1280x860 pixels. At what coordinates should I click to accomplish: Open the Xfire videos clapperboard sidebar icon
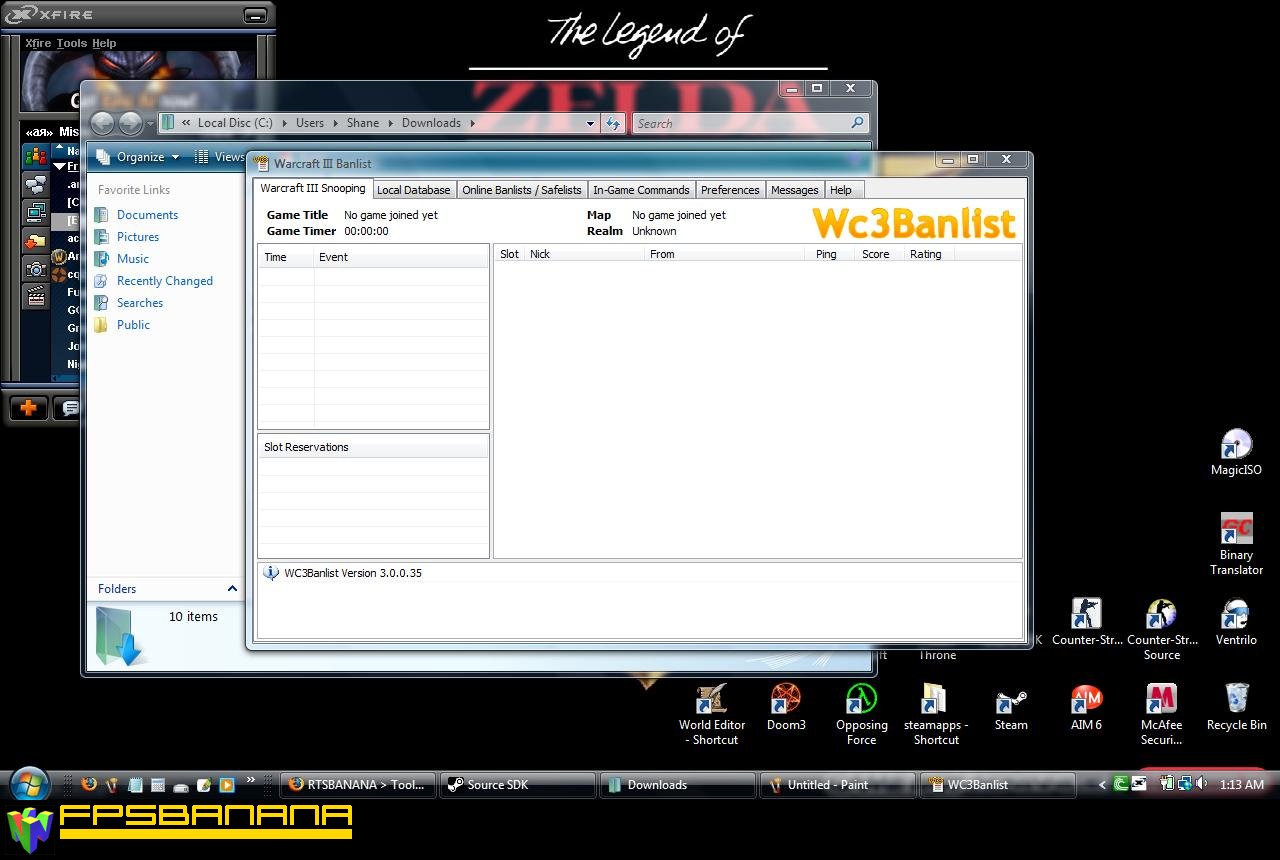(36, 296)
